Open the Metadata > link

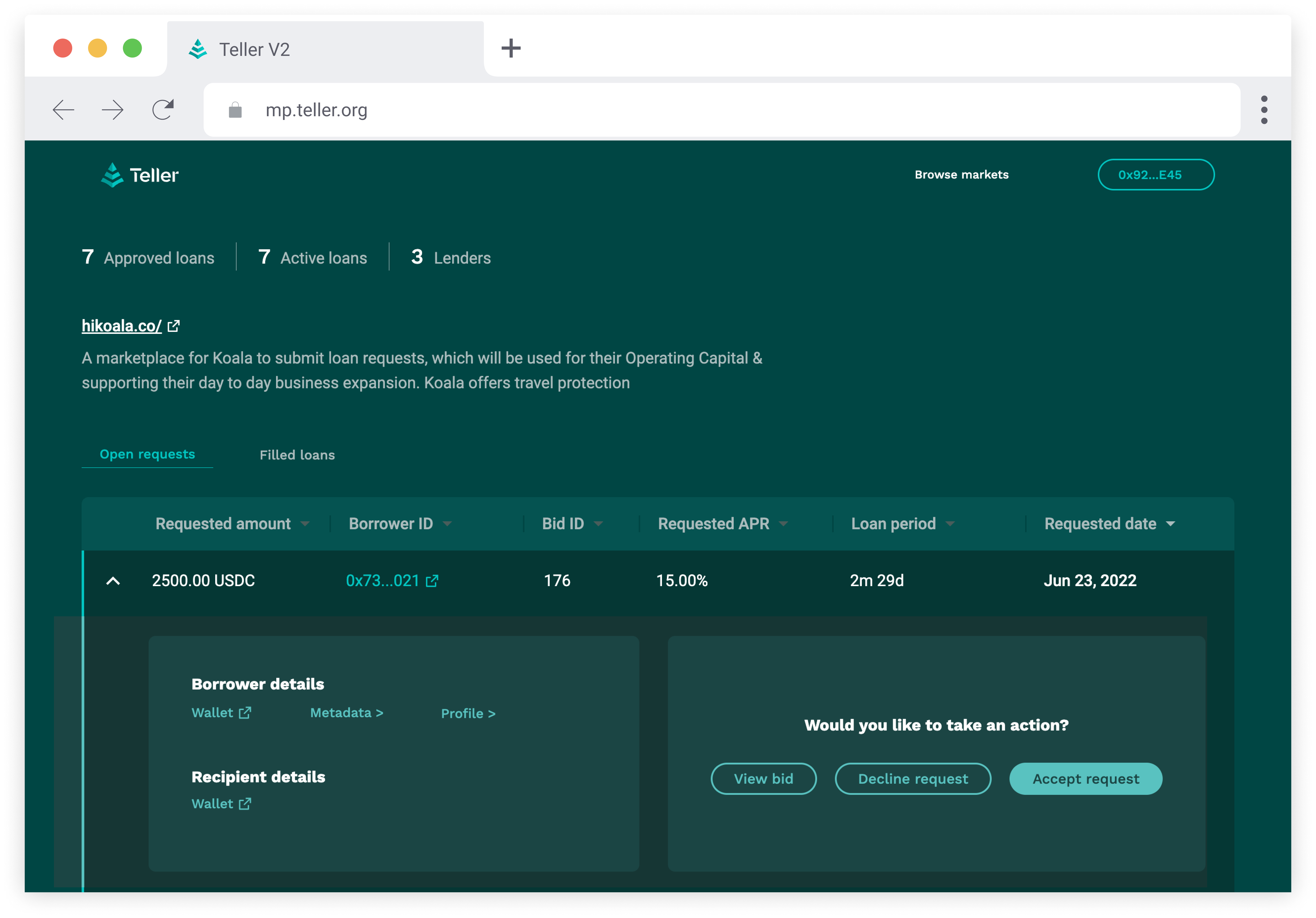point(347,712)
